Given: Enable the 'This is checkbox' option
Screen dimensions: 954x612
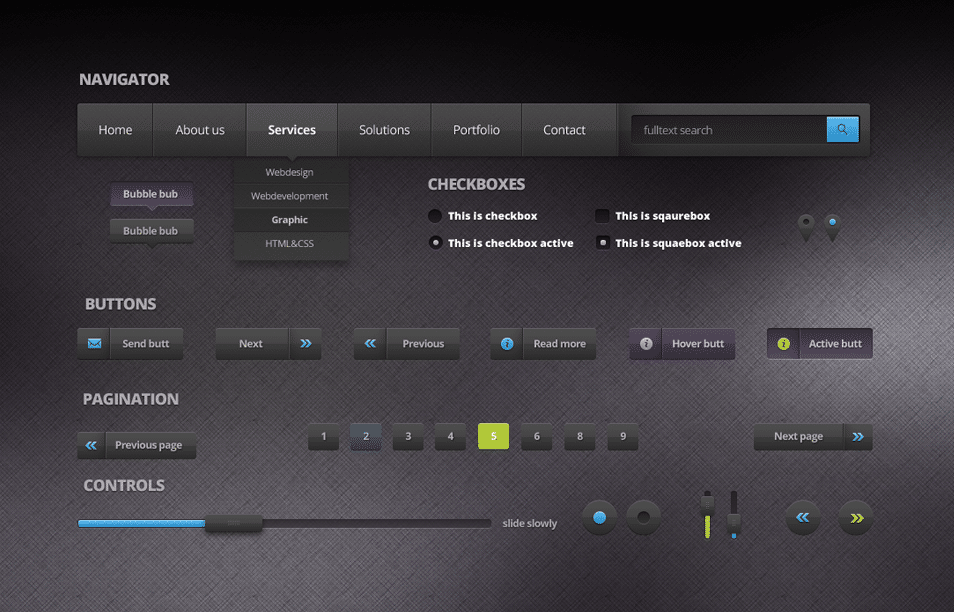Looking at the screenshot, I should 435,215.
